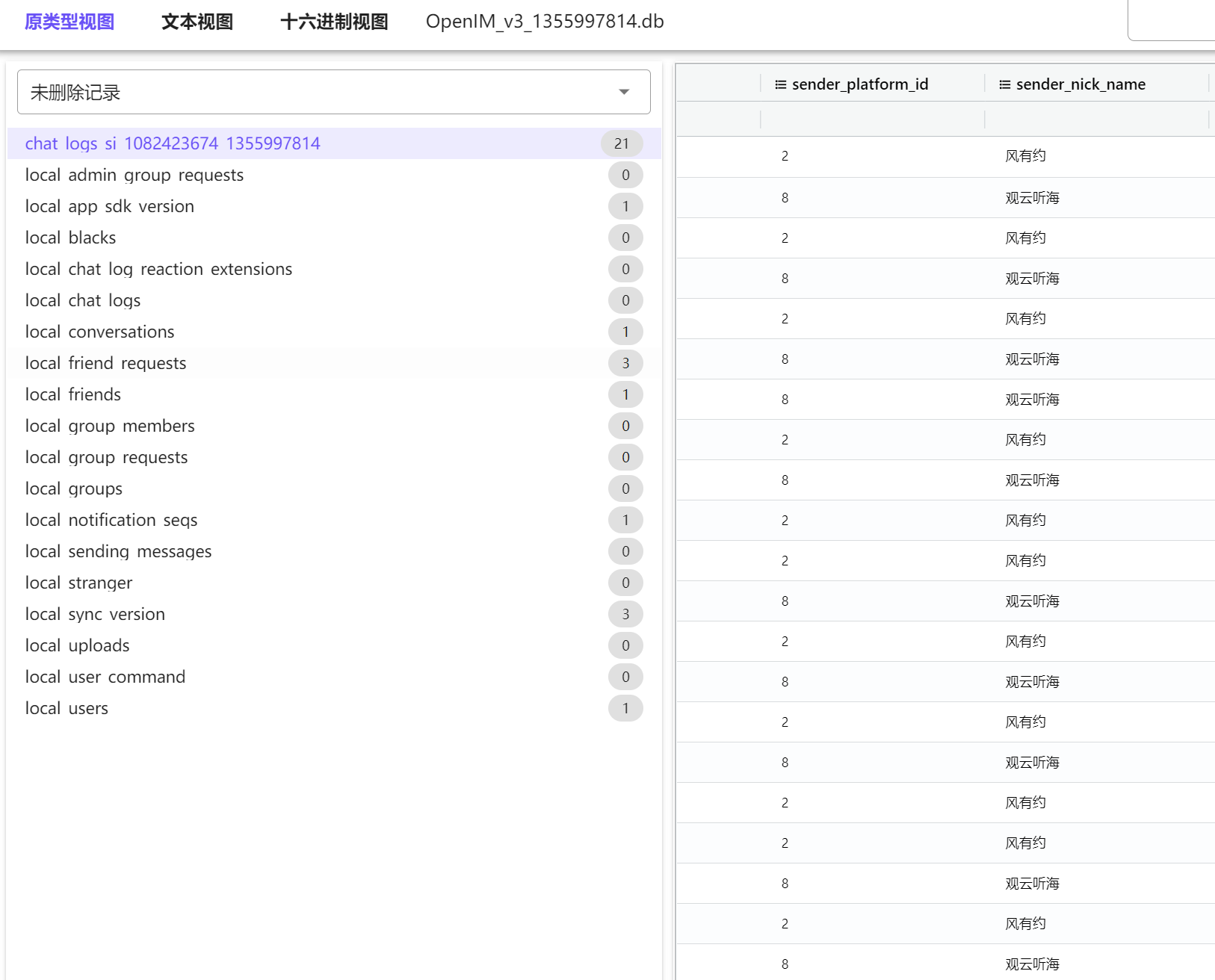Select local friends table

334,394
